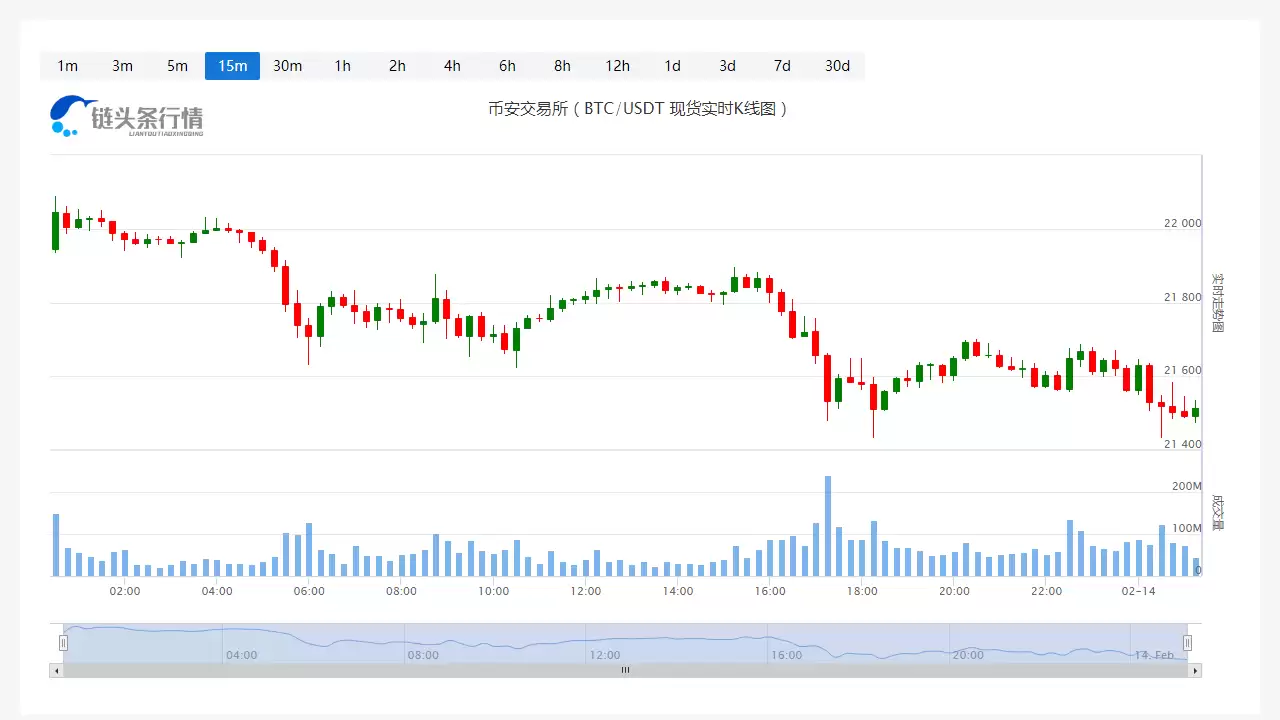Image resolution: width=1280 pixels, height=720 pixels.
Task: Select the 1h interval
Action: (x=342, y=66)
